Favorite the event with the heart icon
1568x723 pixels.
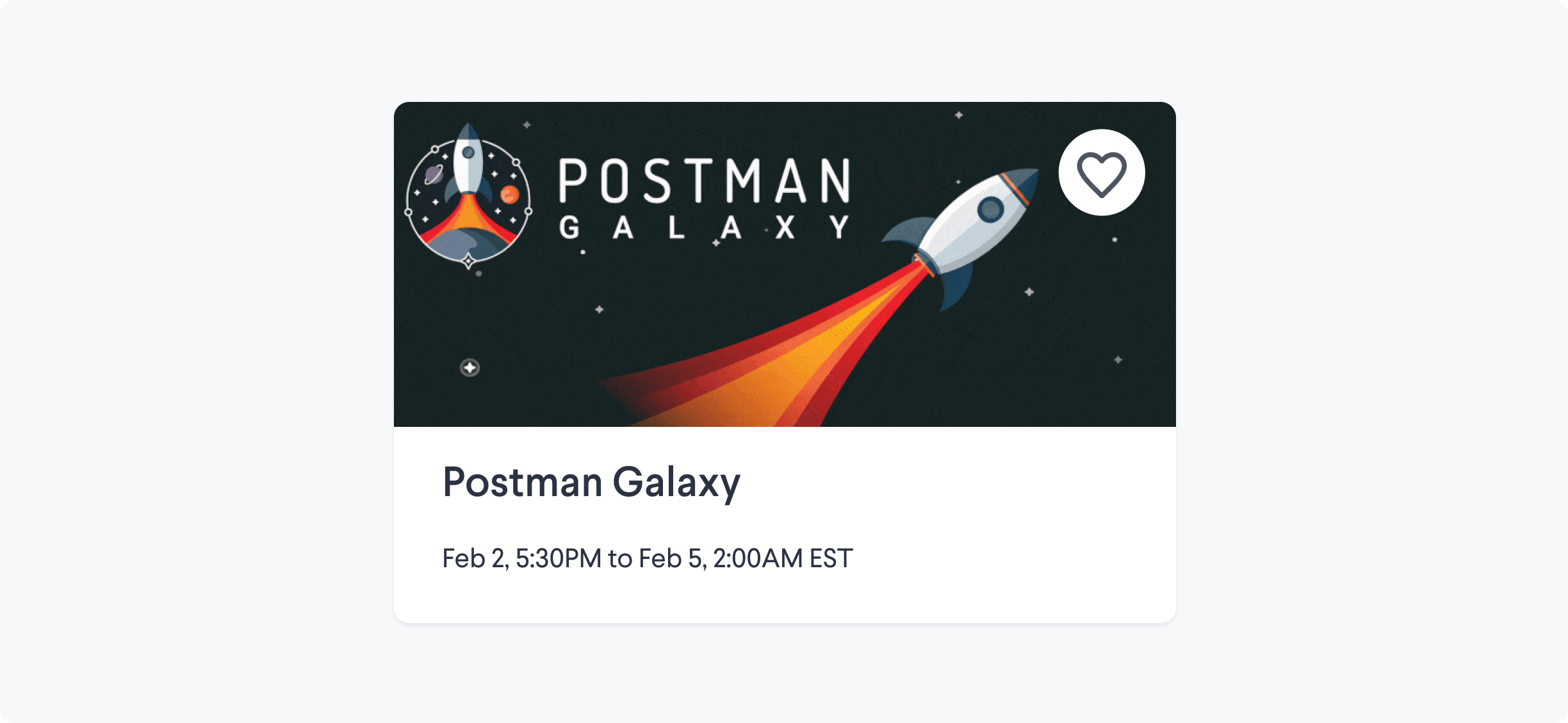[x=1101, y=174]
